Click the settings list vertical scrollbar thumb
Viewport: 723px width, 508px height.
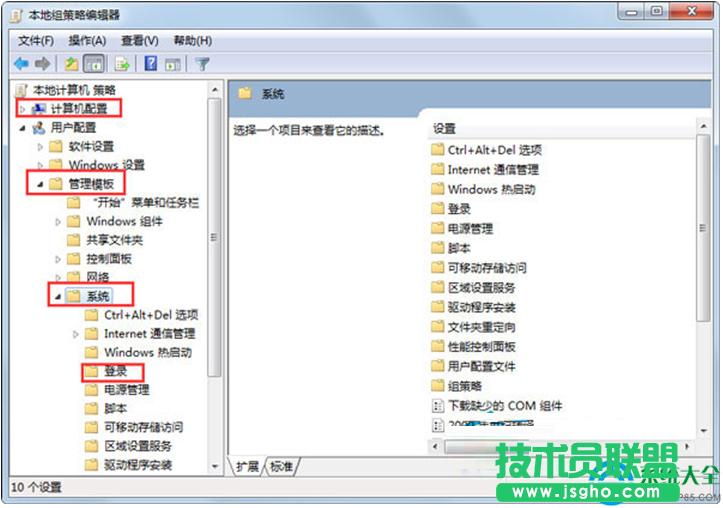pos(703,228)
